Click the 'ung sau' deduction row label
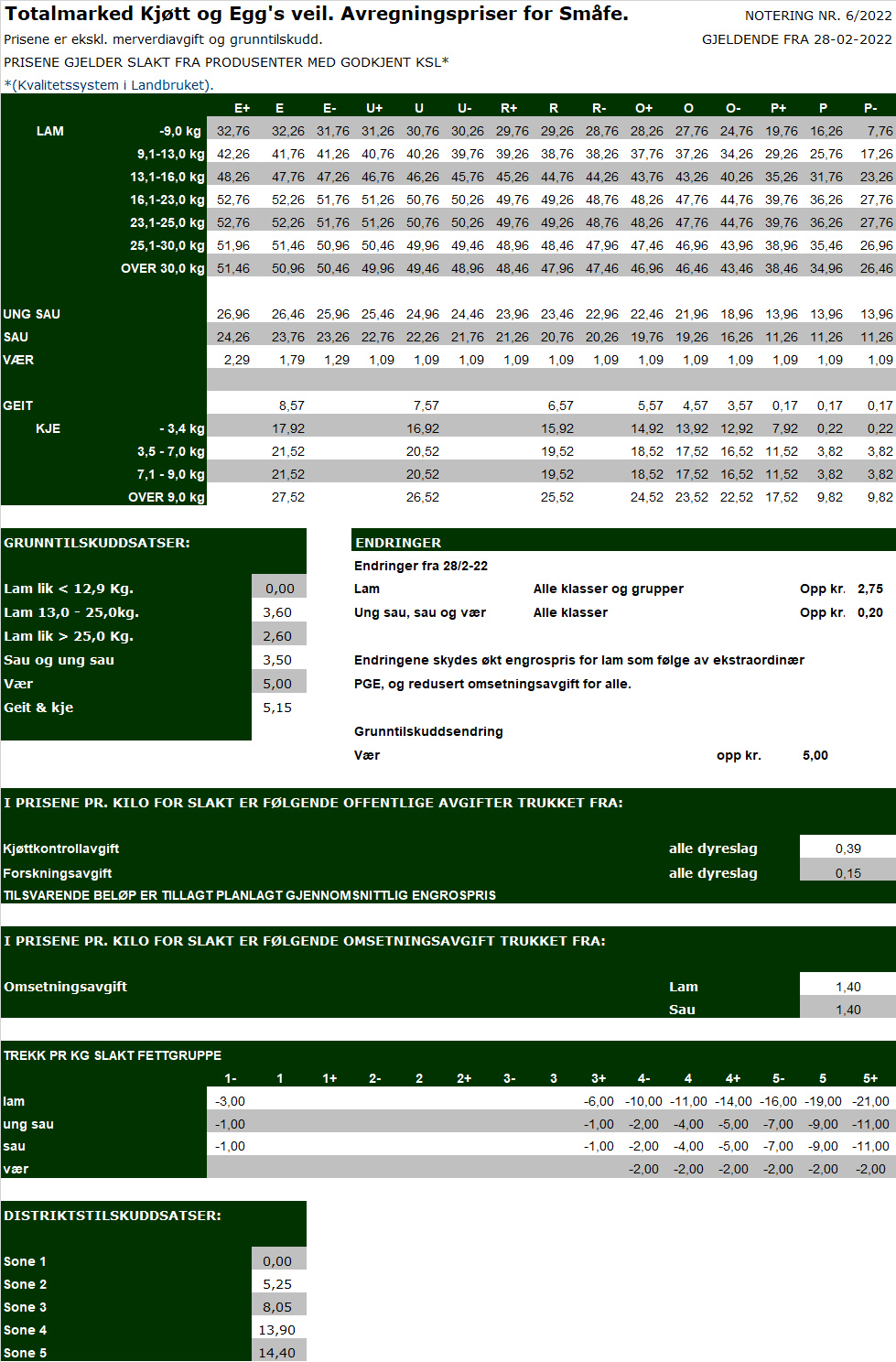Image resolution: width=896 pixels, height=1362 pixels. coord(28,1124)
